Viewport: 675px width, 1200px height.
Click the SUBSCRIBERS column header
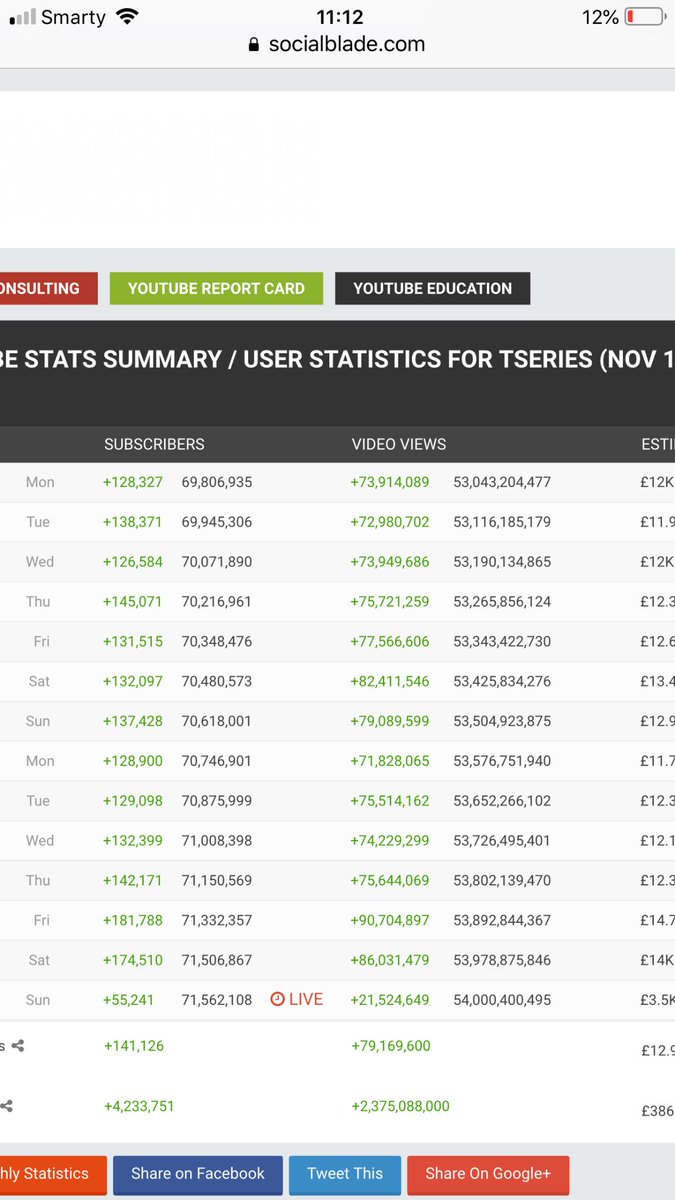tap(154, 444)
